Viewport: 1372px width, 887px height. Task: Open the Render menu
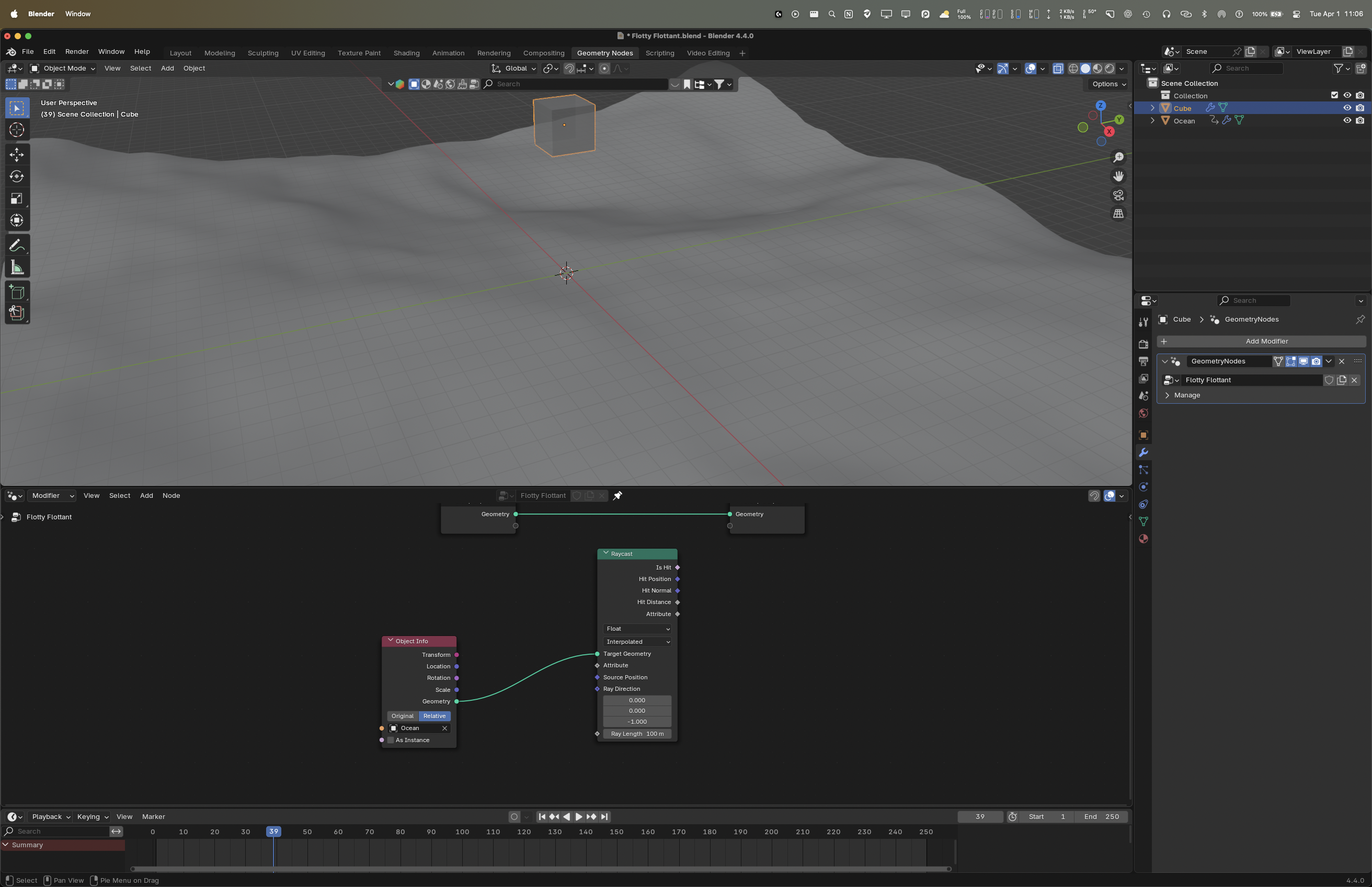77,52
